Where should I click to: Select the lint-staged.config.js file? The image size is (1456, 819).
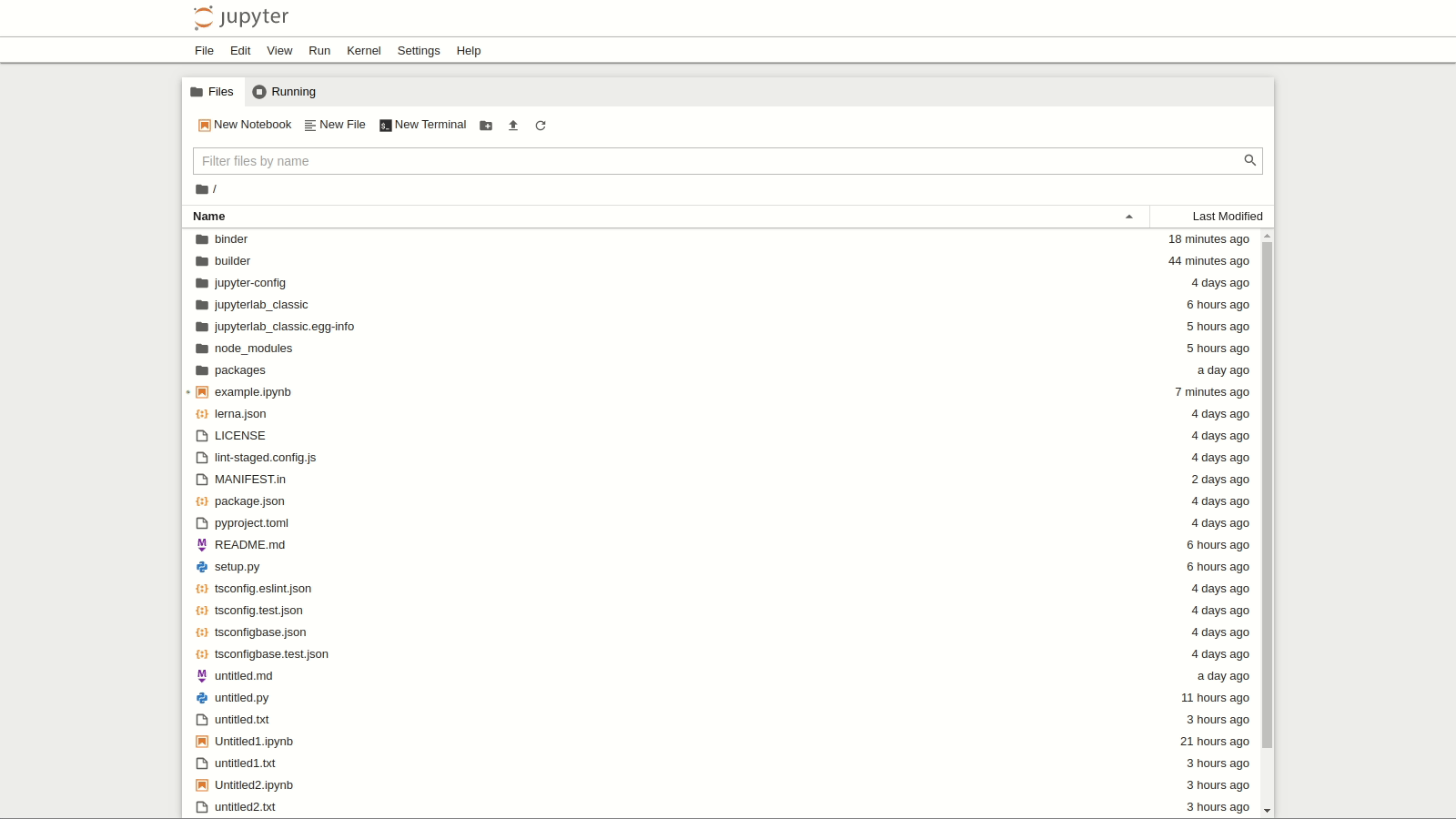click(723, 458)
